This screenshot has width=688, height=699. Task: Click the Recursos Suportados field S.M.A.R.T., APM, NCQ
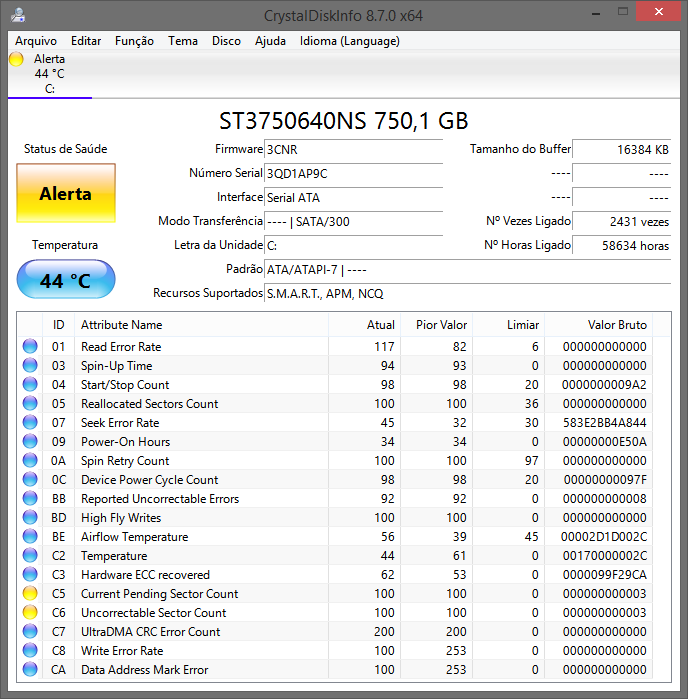[x=468, y=294]
